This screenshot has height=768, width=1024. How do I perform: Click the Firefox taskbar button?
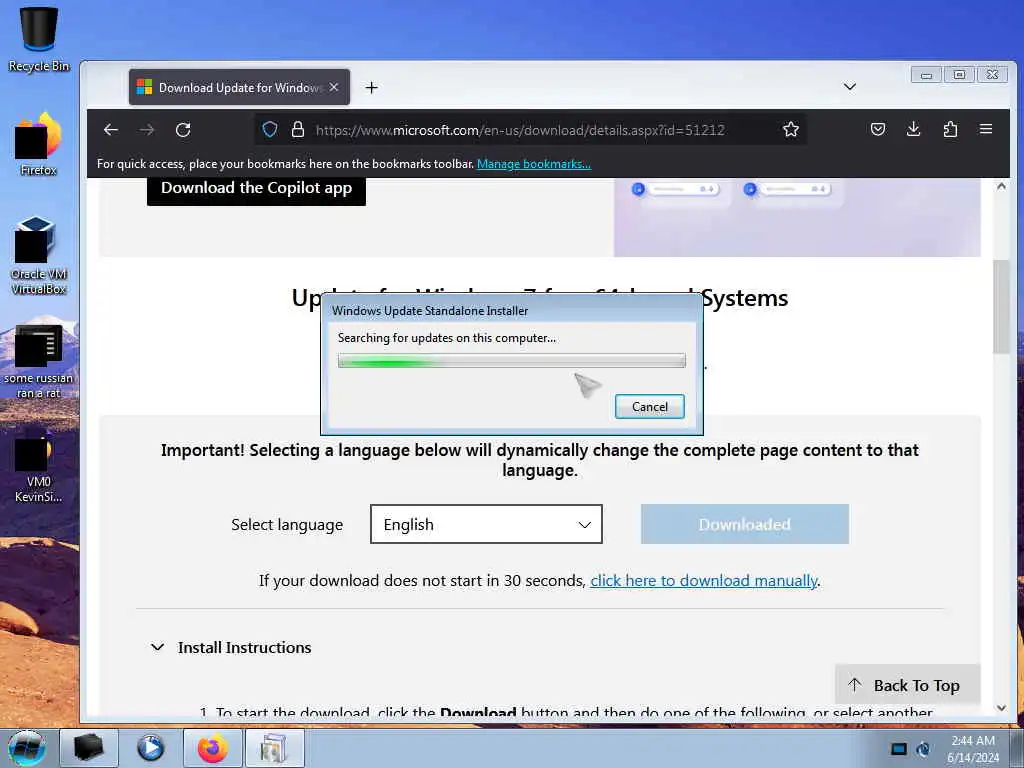213,748
